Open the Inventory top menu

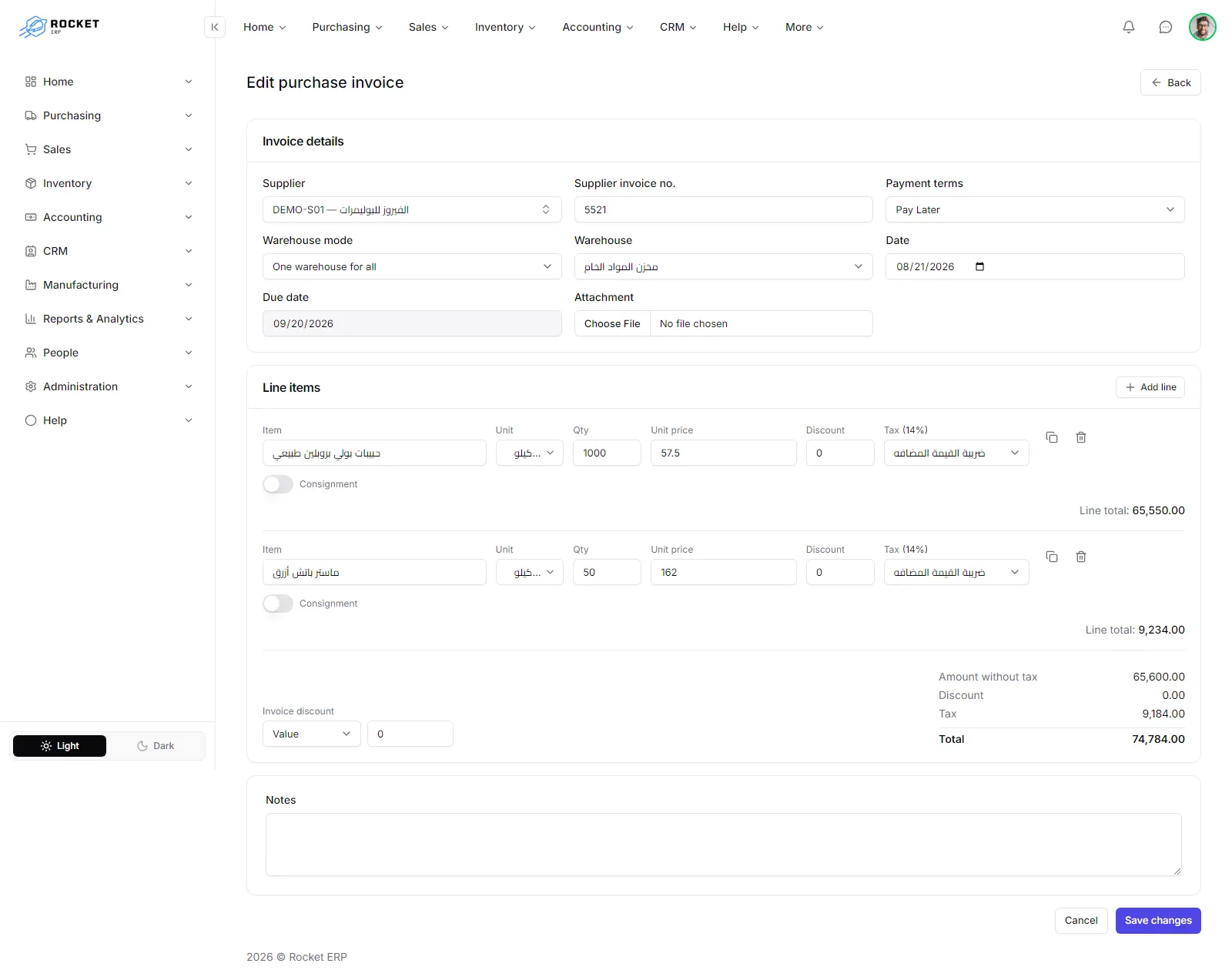[x=505, y=27]
